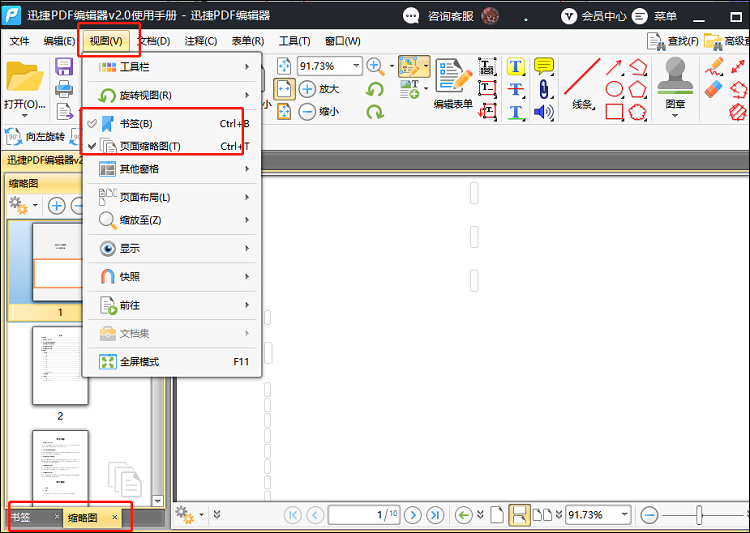
Task: Choose 全屏模式 full screen mode
Action: [172, 362]
